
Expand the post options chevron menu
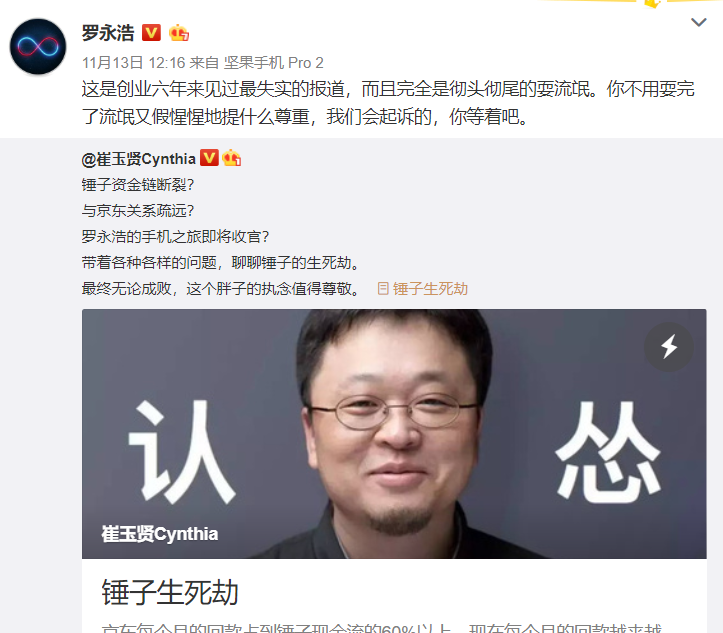point(699,22)
